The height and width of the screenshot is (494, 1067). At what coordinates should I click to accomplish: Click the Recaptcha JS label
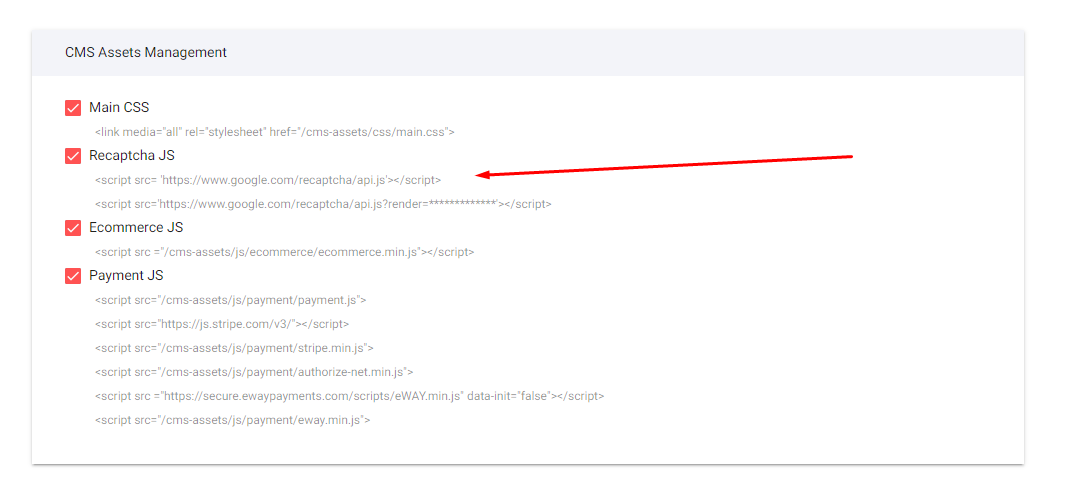tap(132, 156)
